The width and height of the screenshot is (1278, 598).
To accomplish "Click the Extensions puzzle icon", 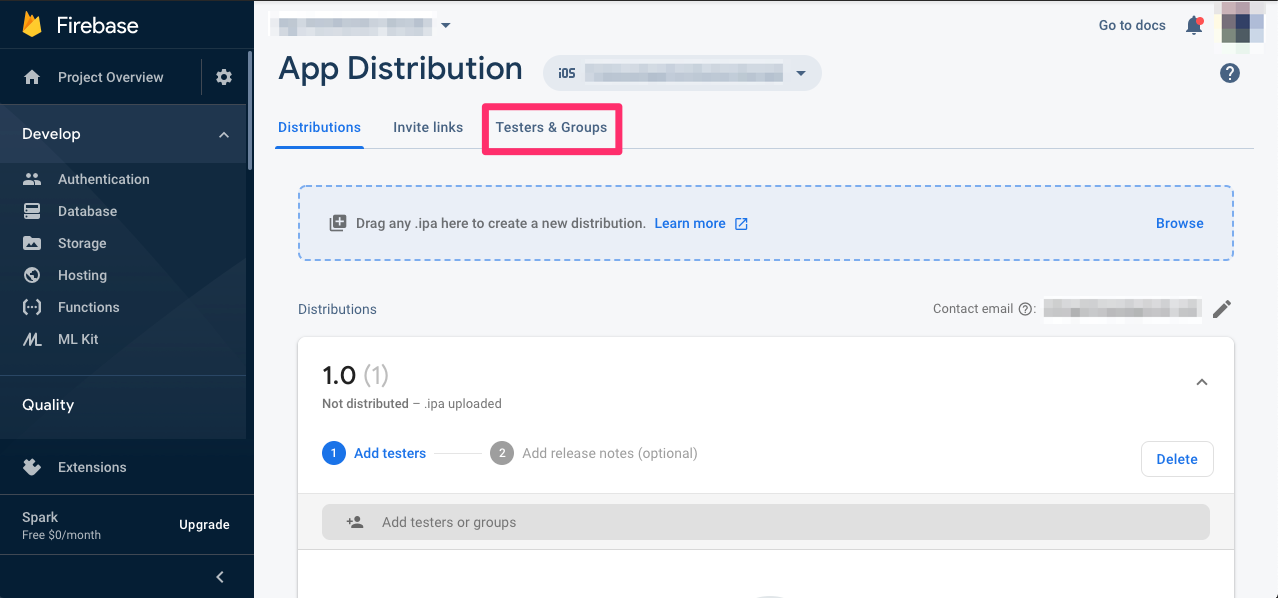I will tap(32, 467).
